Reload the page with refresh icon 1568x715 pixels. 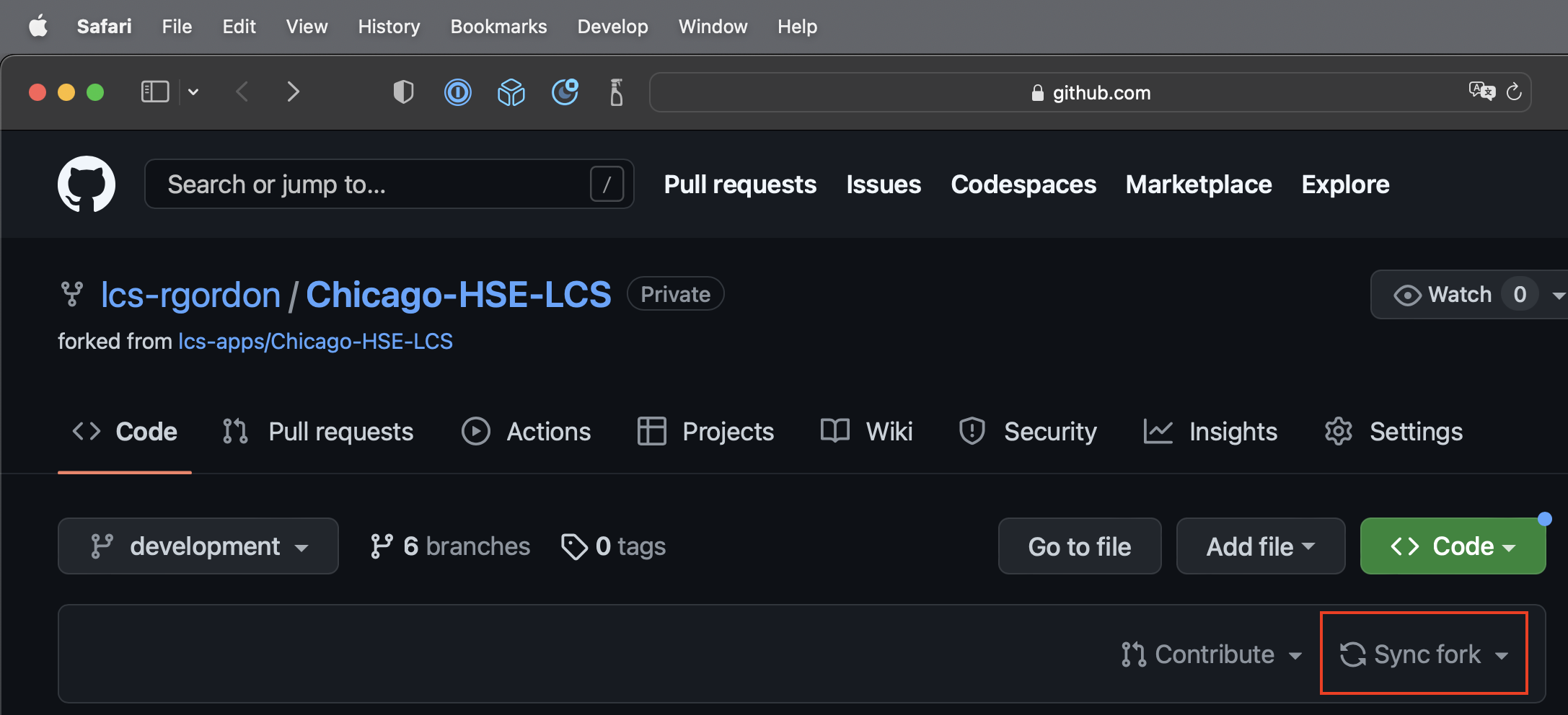point(1514,92)
